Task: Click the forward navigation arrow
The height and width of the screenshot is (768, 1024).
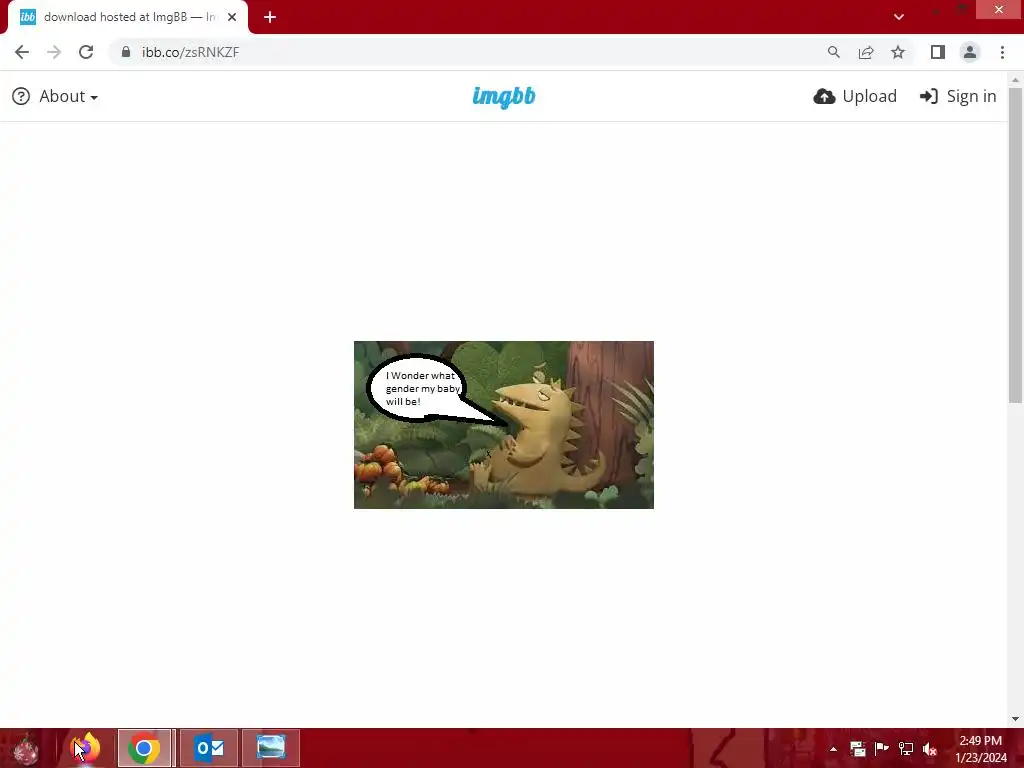Action: (x=54, y=52)
